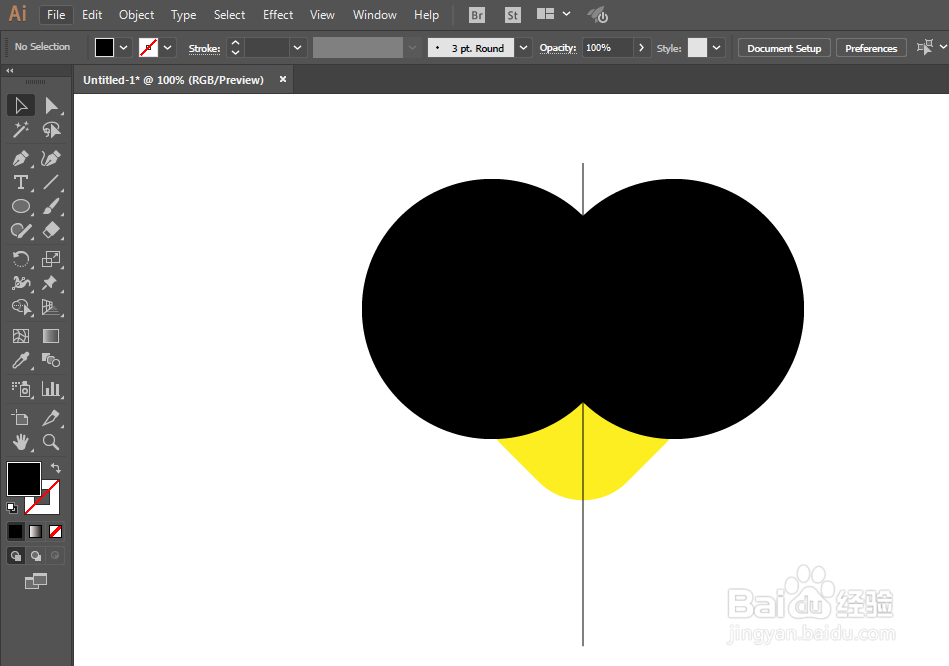Open the stroke color dropdown arrow

[x=168, y=47]
